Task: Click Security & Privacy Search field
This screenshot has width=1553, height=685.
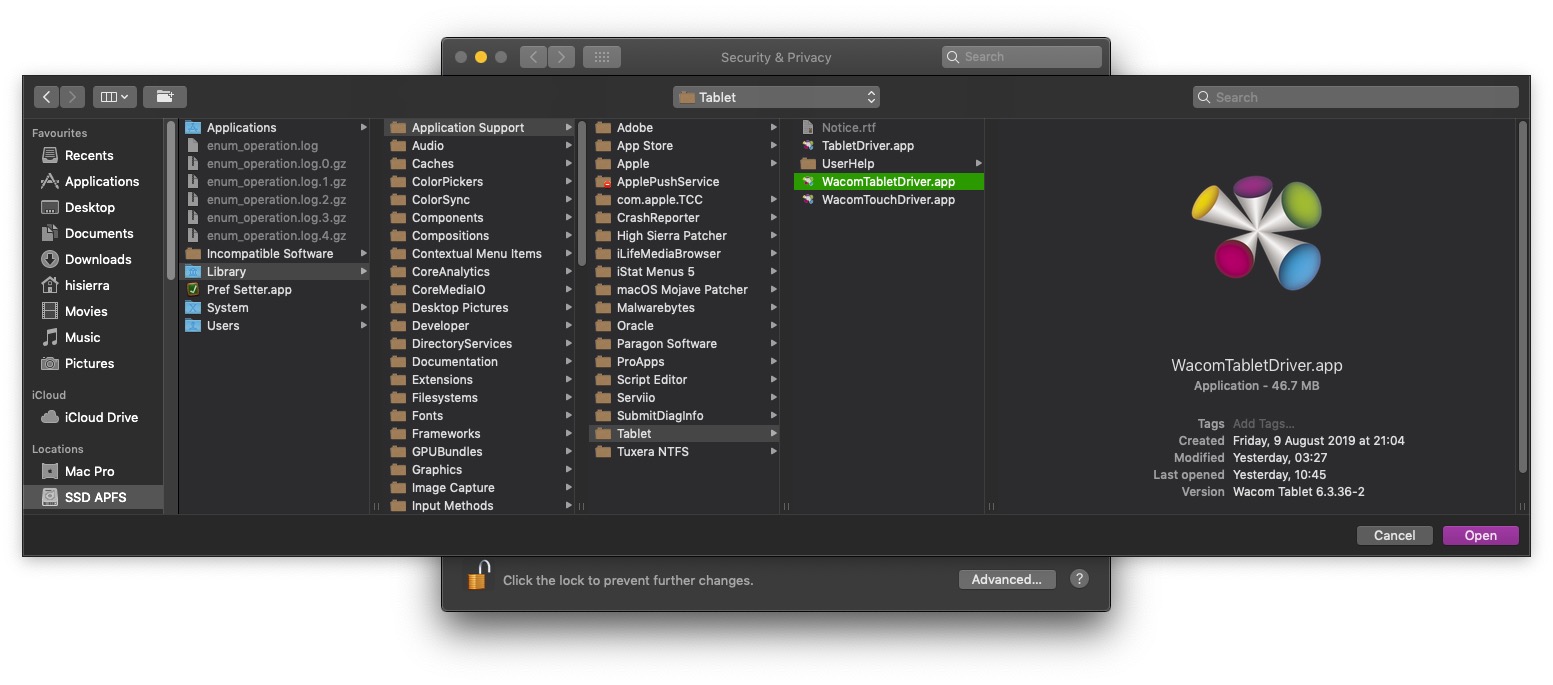Action: click(x=1021, y=57)
